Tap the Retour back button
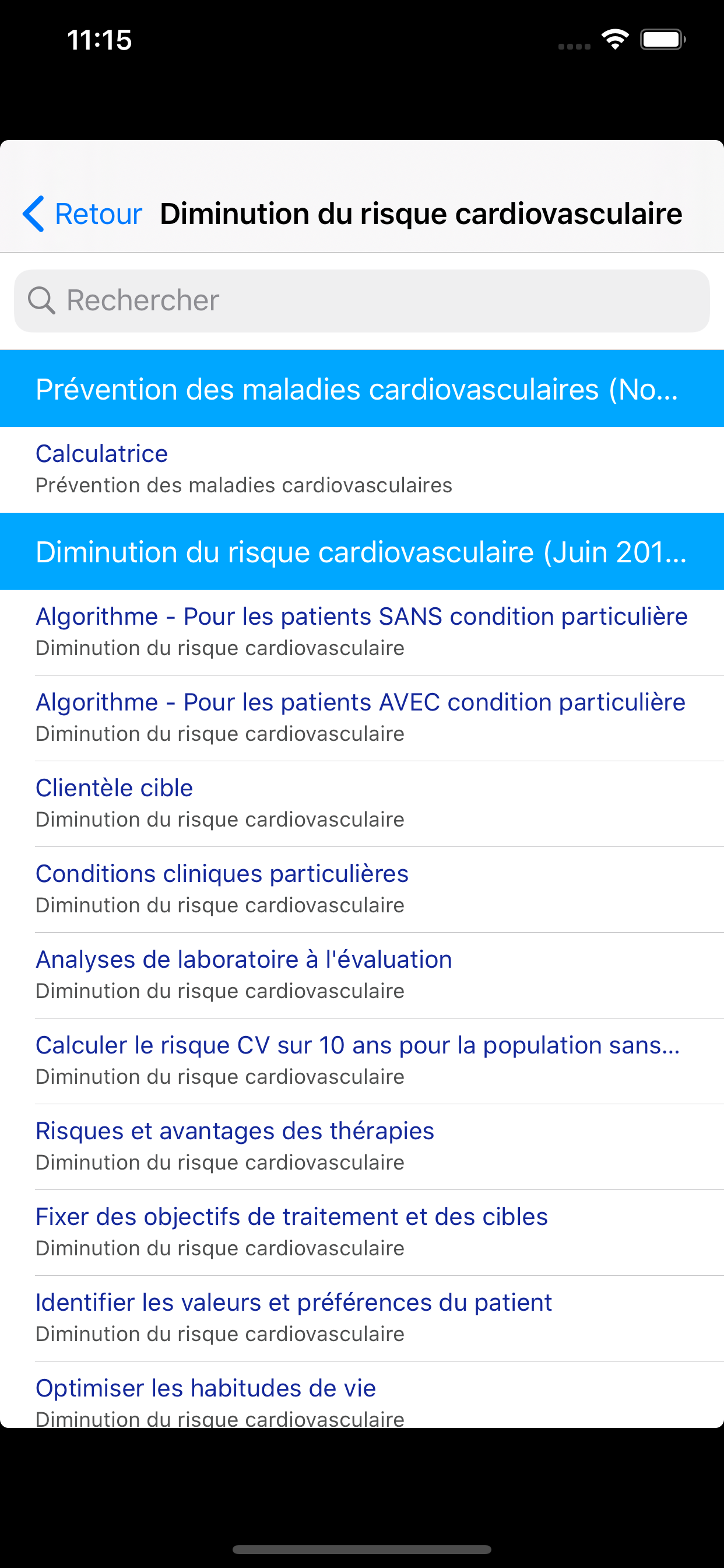 click(x=97, y=213)
